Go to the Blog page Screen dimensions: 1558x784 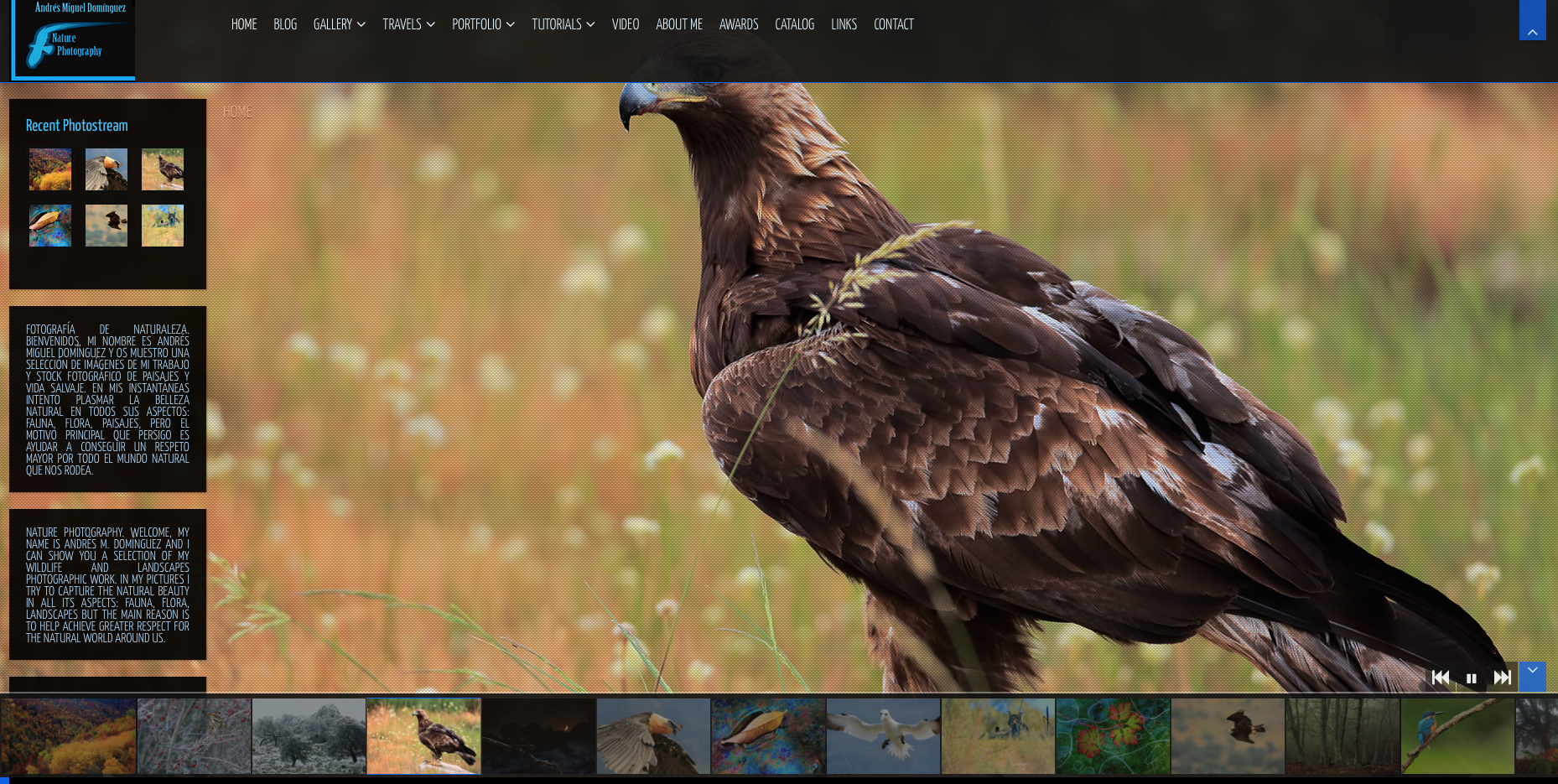(285, 24)
